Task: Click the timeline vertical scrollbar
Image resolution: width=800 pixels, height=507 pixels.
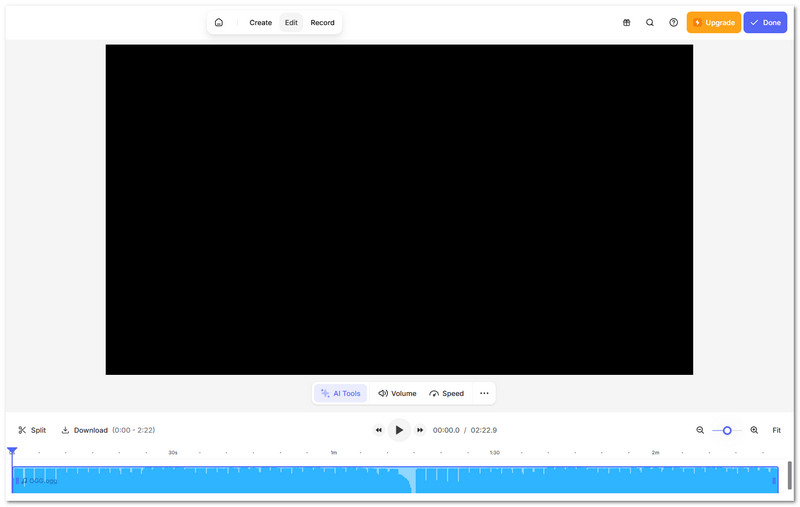Action: point(790,475)
